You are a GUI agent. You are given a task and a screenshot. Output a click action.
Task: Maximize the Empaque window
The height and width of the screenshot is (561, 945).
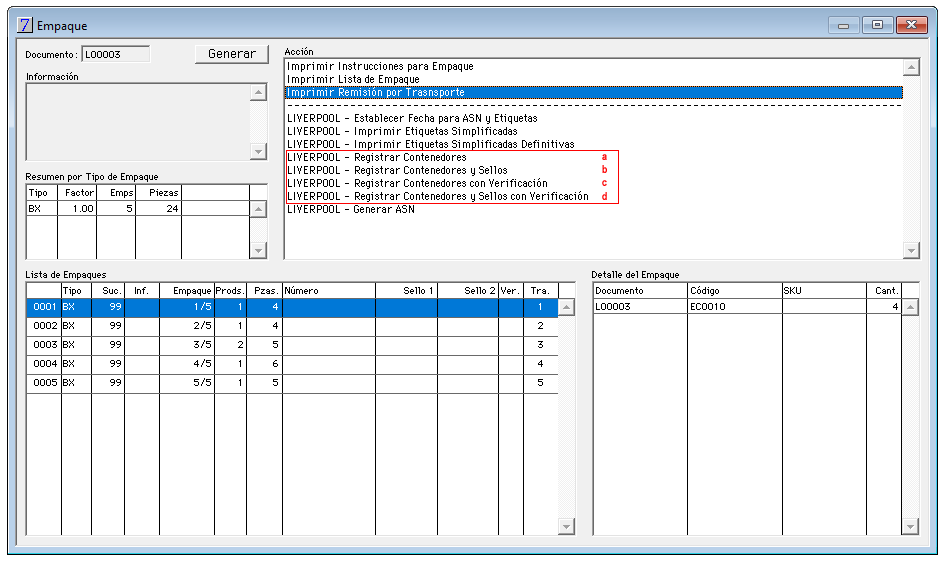point(877,25)
